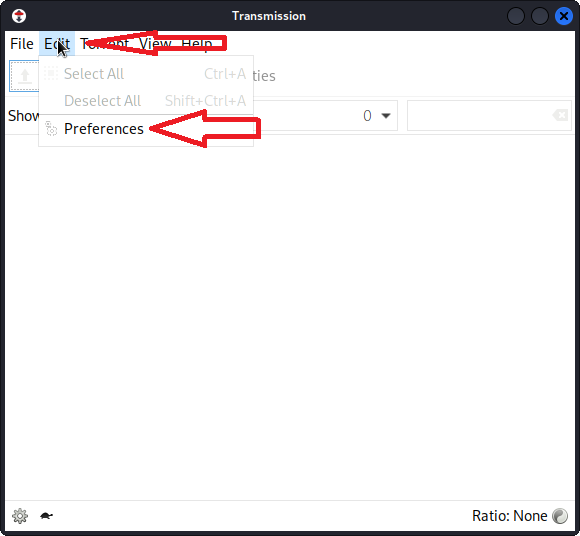580x536 pixels.
Task: Click the ratio statistics icon at bottom right
Action: tap(560, 516)
